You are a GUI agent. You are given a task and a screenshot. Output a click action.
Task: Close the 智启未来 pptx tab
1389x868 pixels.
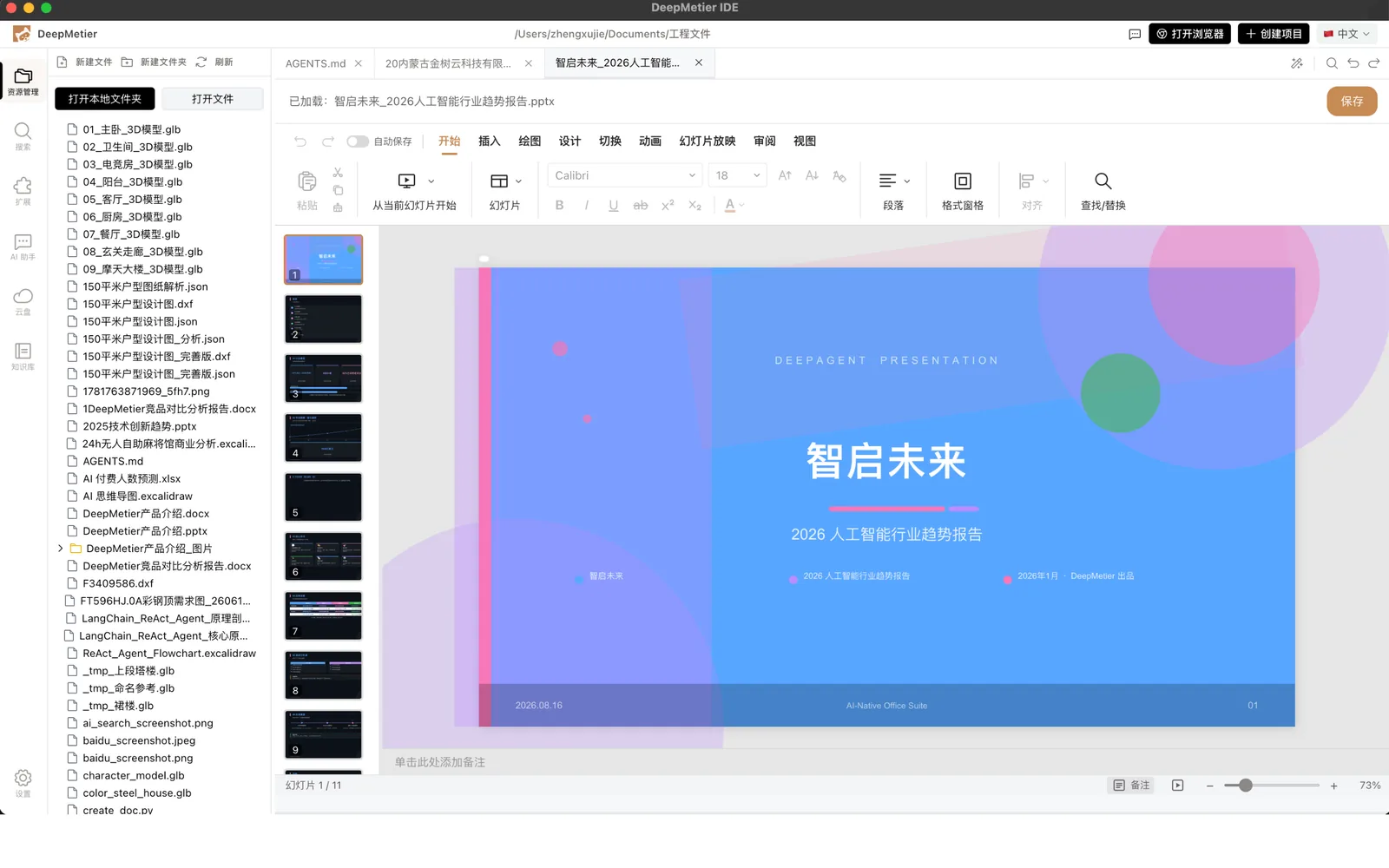pyautogui.click(x=699, y=62)
